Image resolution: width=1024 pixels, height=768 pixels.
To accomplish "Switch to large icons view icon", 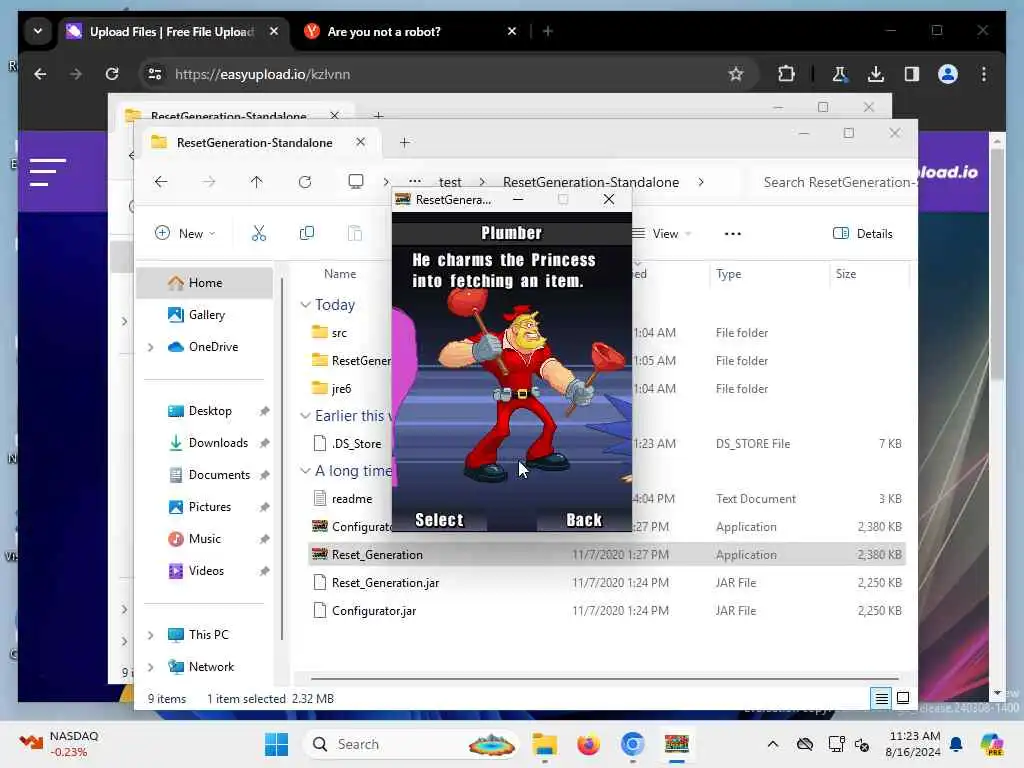I will click(x=903, y=699).
